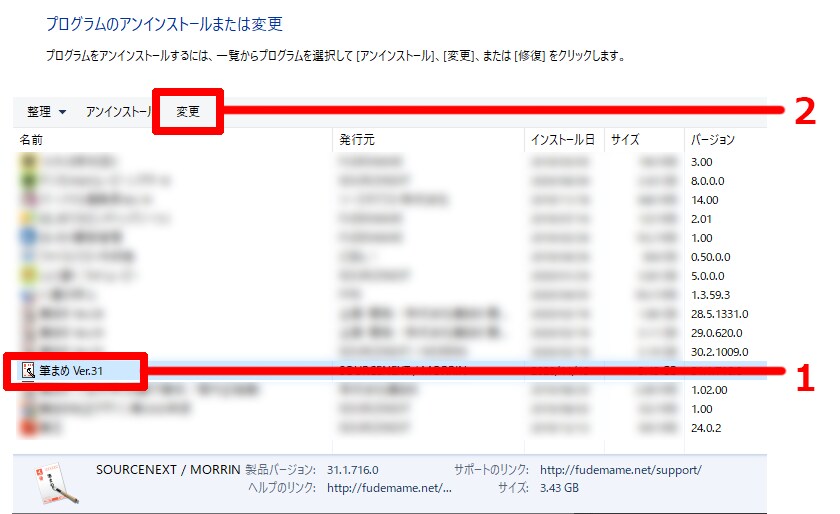The width and height of the screenshot is (840, 514).
Task: Click the アンインストール toolbar button
Action: tap(119, 111)
